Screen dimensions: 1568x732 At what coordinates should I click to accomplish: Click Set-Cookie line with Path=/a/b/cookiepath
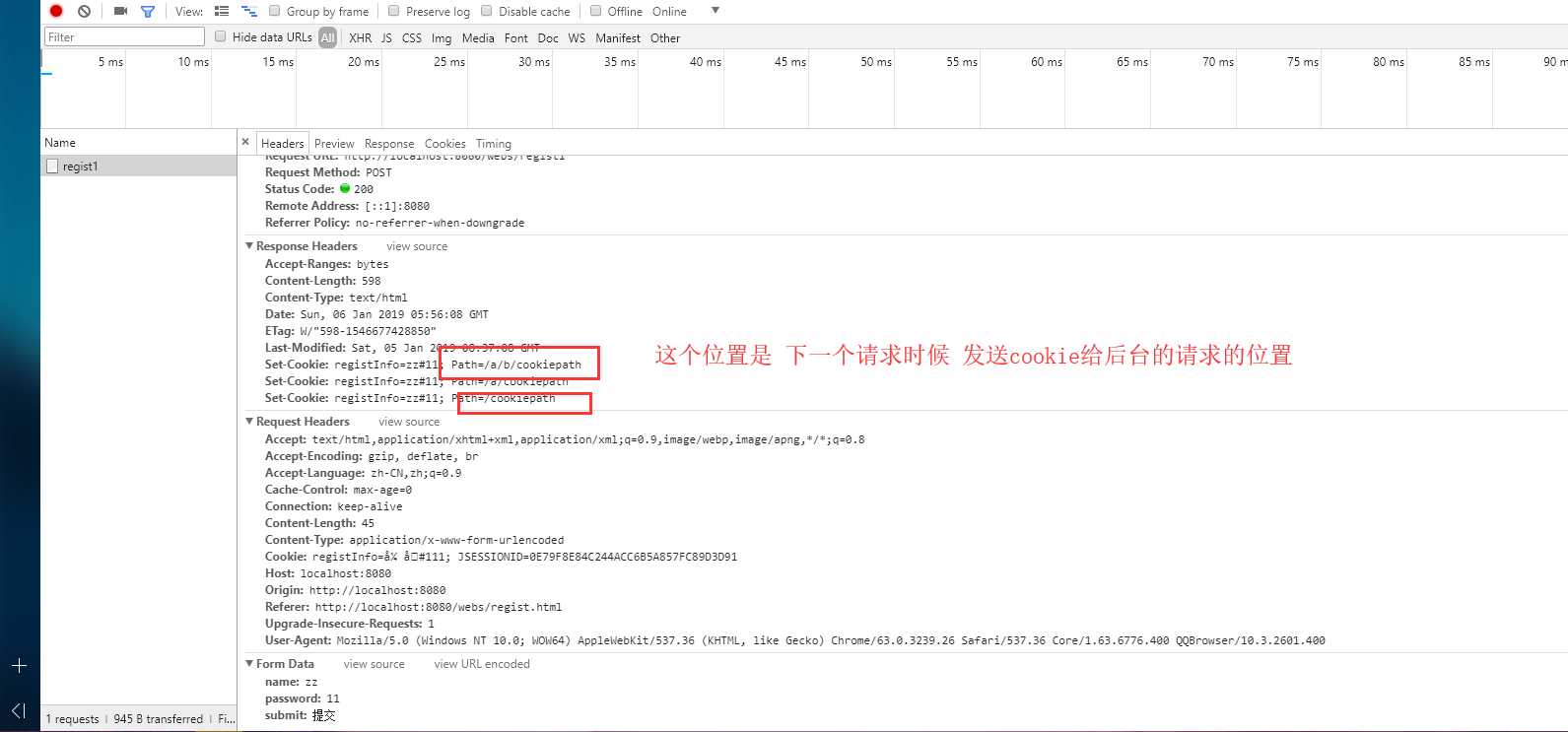pos(423,365)
